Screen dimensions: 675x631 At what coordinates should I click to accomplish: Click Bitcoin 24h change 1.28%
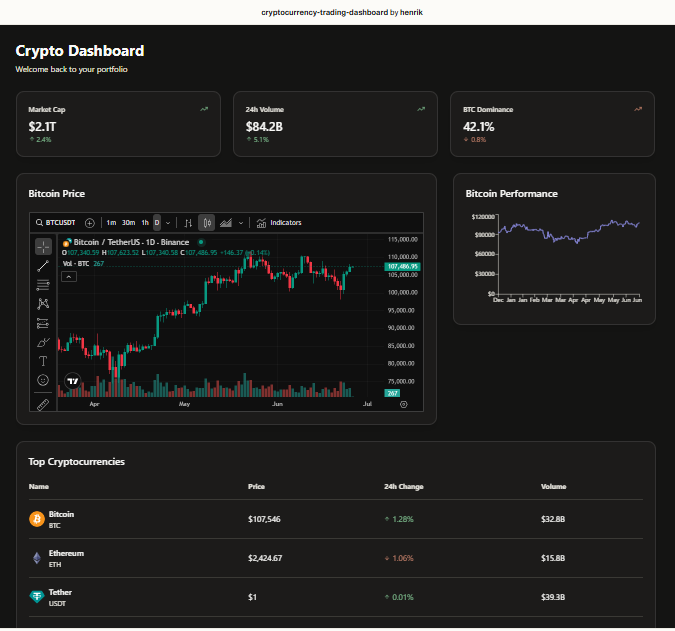point(399,520)
